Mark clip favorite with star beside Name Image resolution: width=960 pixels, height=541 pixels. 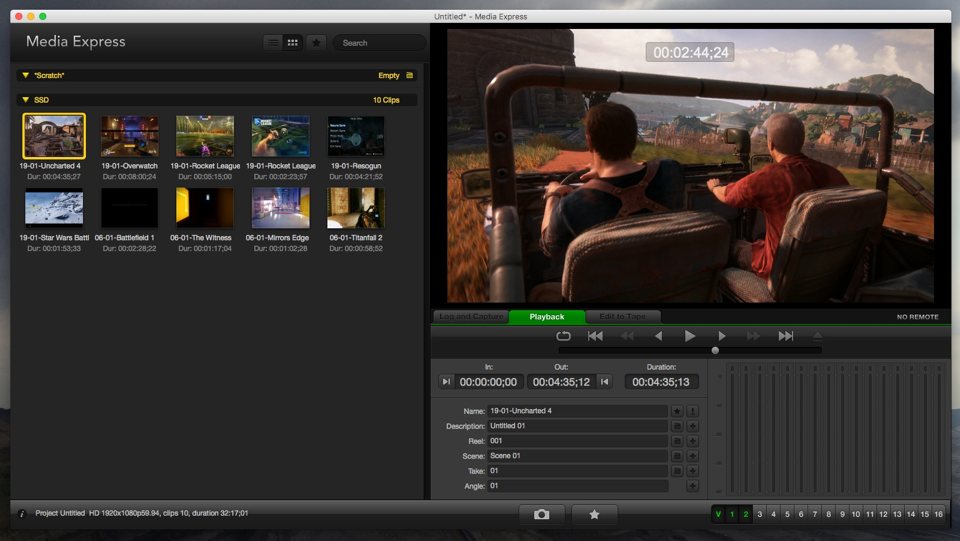click(x=677, y=411)
